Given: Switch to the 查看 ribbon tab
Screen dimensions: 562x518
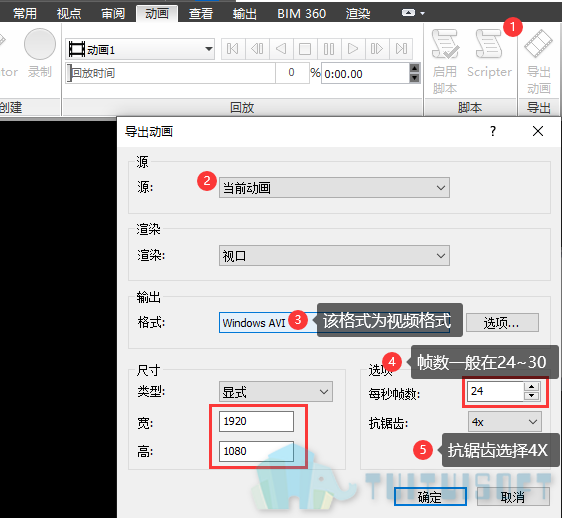Looking at the screenshot, I should [201, 14].
